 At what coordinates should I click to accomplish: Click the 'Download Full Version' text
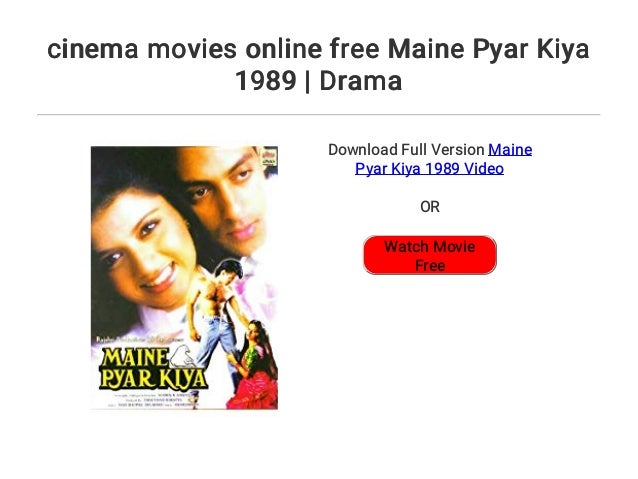coord(406,150)
